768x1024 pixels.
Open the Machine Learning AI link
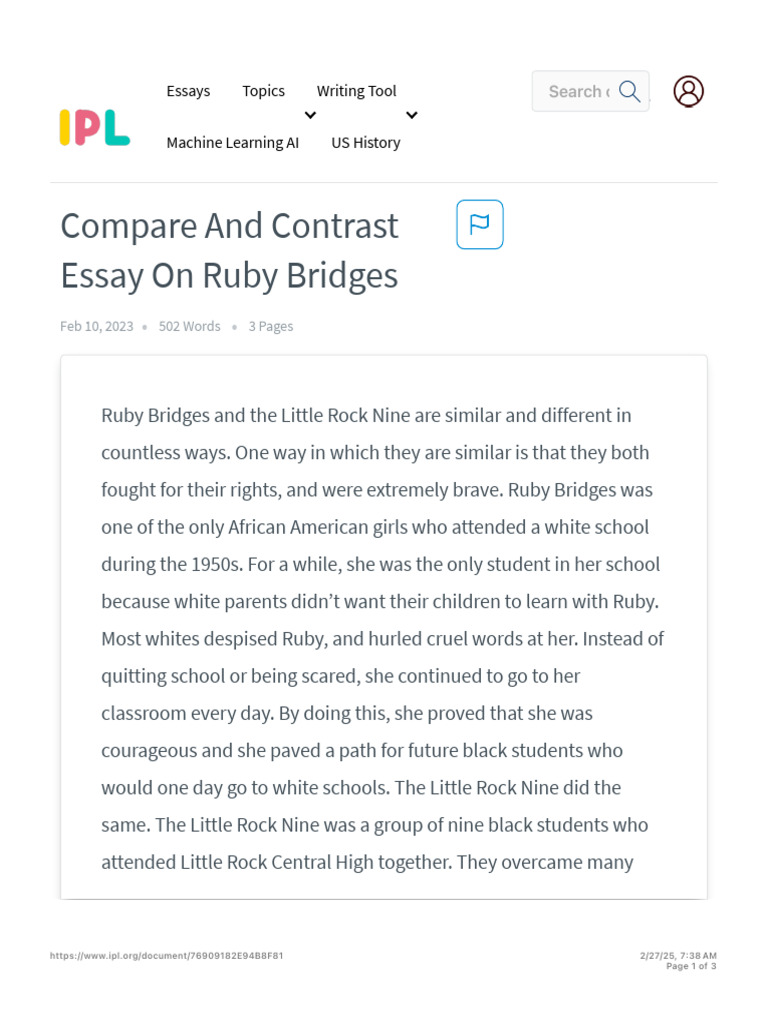[232, 143]
